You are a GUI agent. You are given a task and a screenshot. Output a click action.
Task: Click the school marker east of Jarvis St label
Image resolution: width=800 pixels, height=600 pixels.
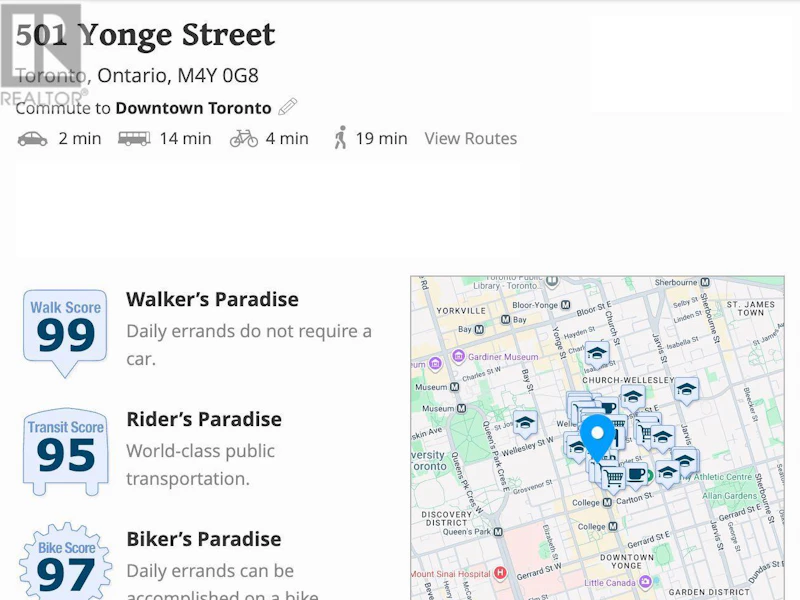[x=686, y=391]
